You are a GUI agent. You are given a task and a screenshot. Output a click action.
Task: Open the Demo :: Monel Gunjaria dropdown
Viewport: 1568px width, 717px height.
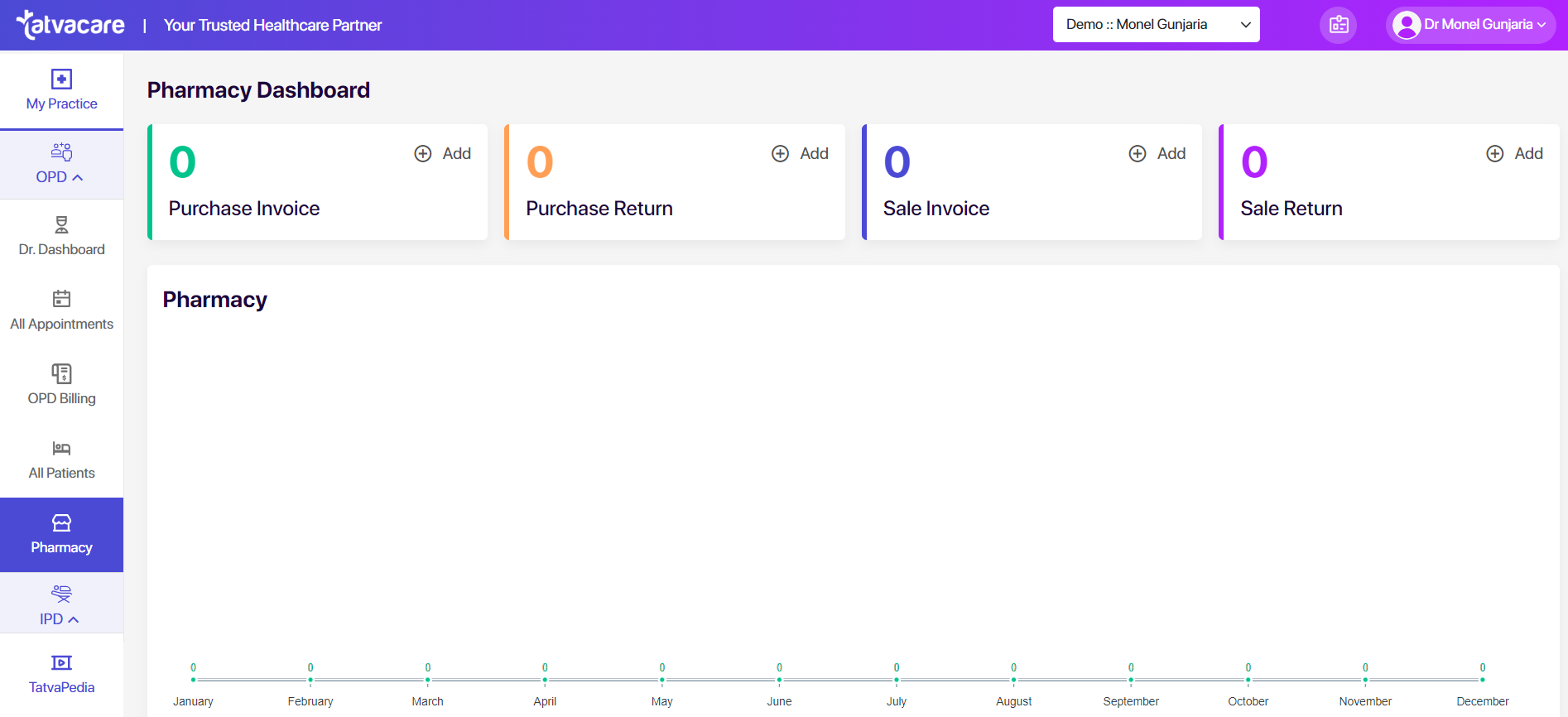point(1156,25)
